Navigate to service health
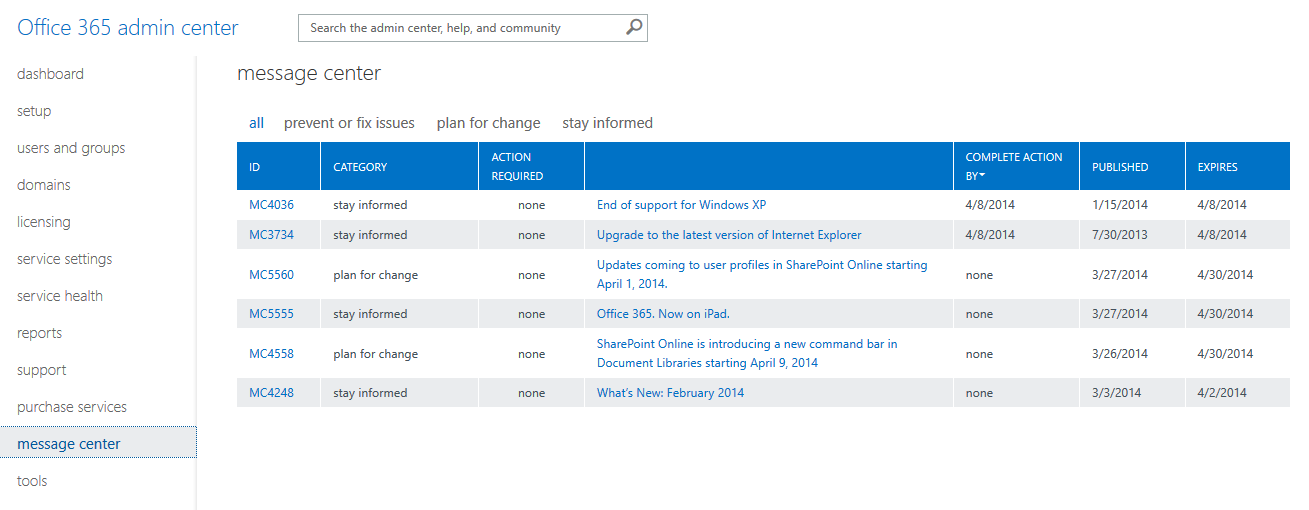The height and width of the screenshot is (510, 1309). tap(60, 296)
